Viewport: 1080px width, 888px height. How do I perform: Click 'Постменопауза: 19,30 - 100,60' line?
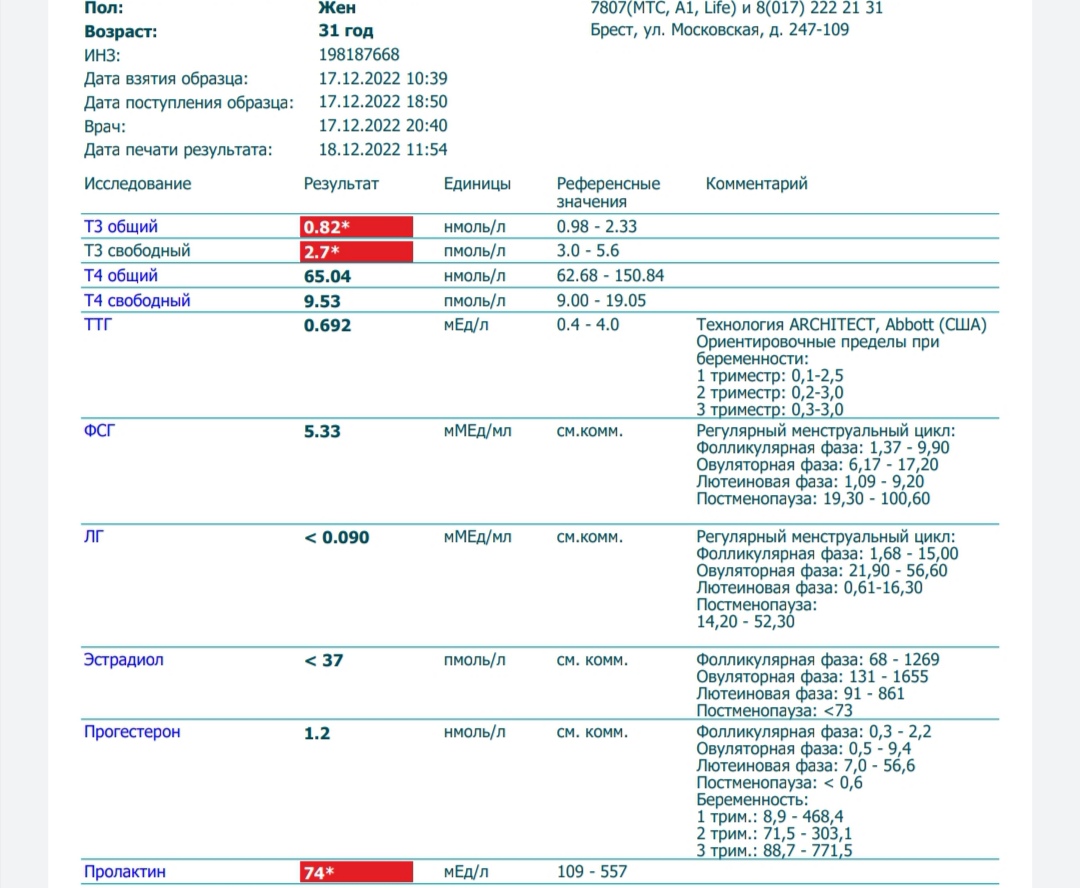pyautogui.click(x=813, y=499)
